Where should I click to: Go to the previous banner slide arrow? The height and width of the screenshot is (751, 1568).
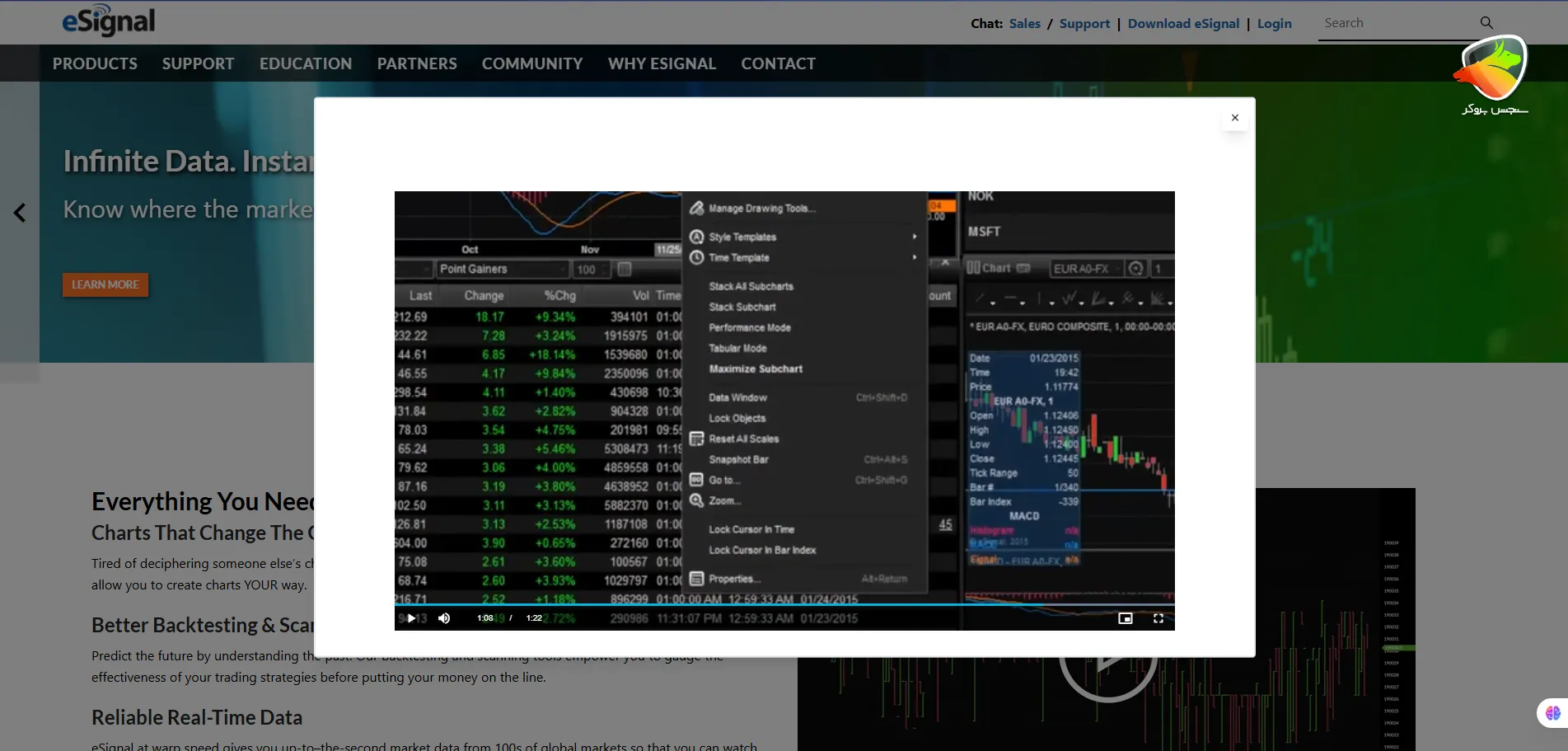(x=20, y=213)
